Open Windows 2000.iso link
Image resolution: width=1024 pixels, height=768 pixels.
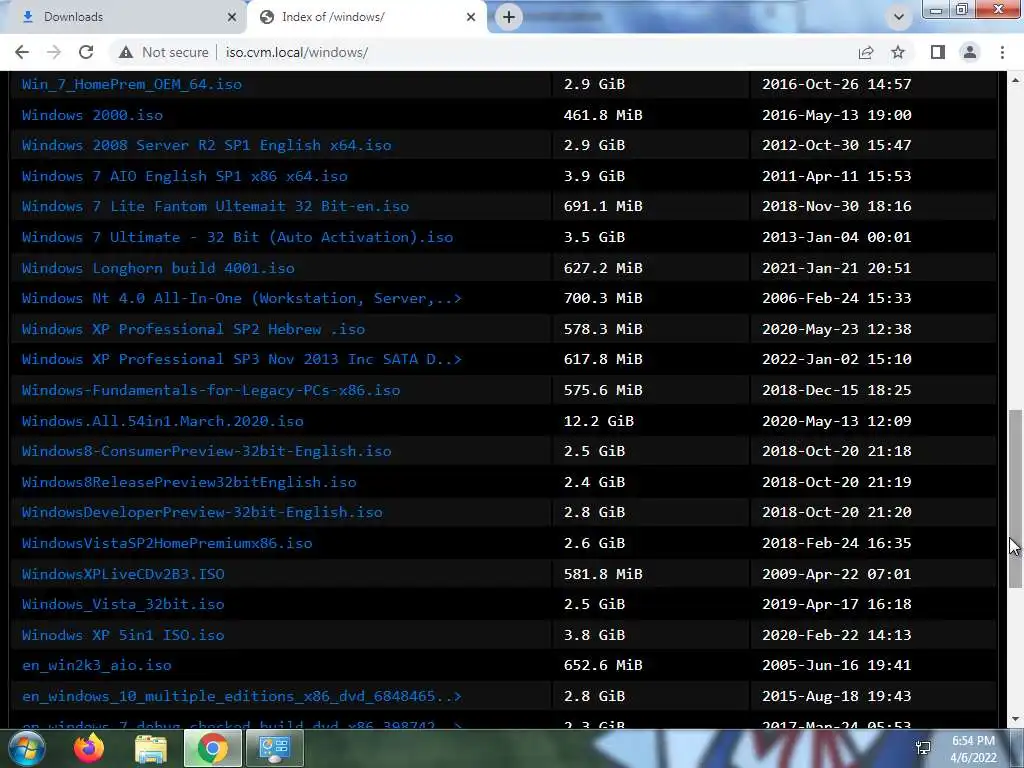pos(92,115)
